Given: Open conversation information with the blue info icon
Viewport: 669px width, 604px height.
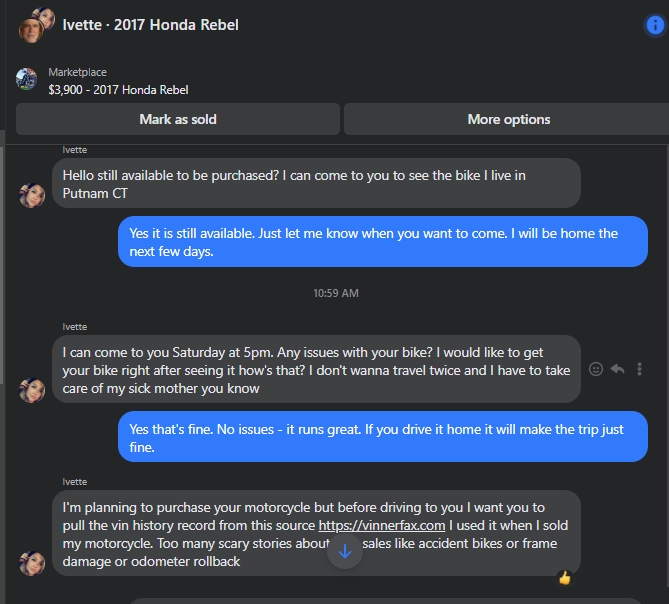Looking at the screenshot, I should coord(654,25).
